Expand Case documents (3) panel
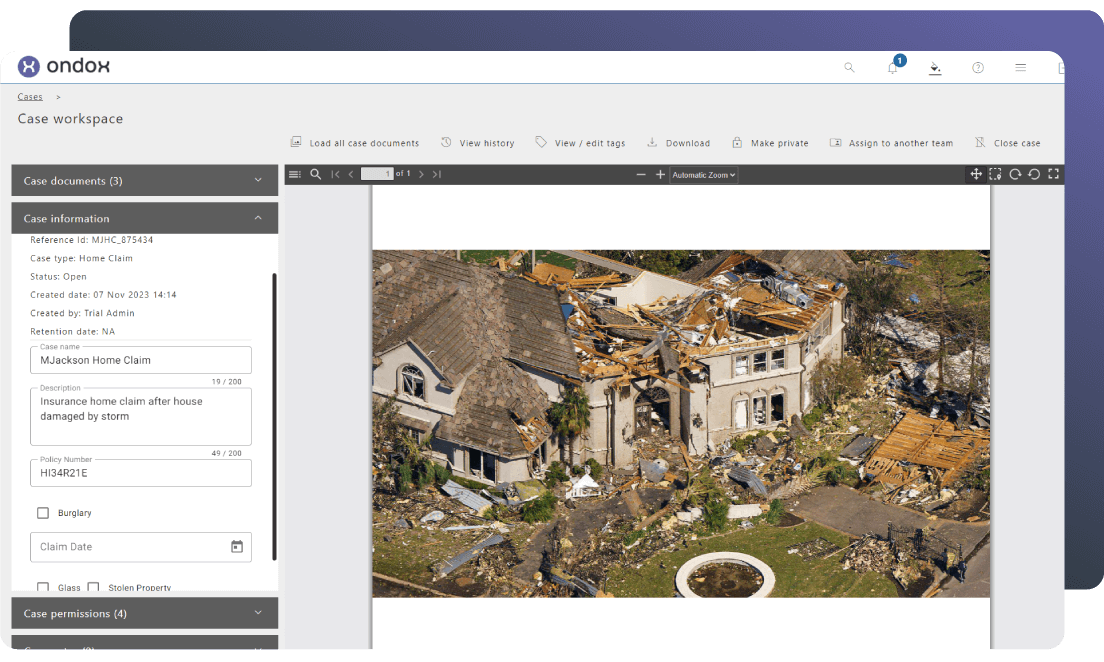Image resolution: width=1104 pixels, height=662 pixels. (144, 180)
